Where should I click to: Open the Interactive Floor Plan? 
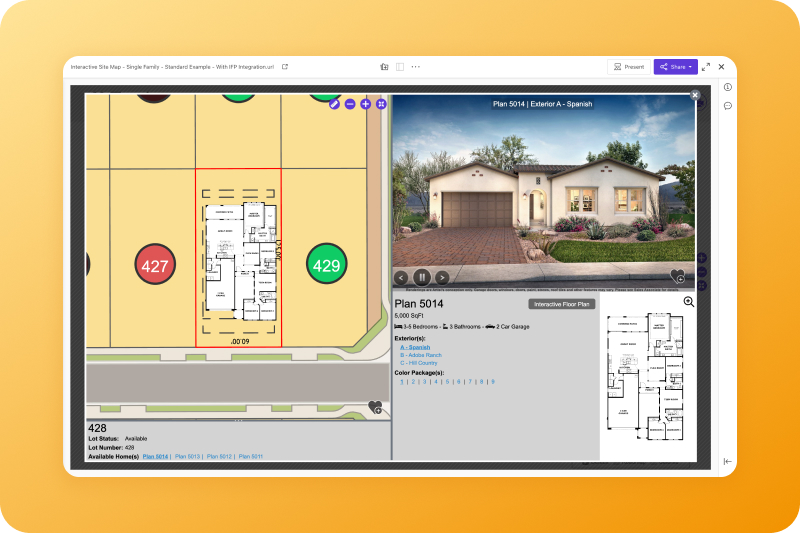[x=560, y=304]
